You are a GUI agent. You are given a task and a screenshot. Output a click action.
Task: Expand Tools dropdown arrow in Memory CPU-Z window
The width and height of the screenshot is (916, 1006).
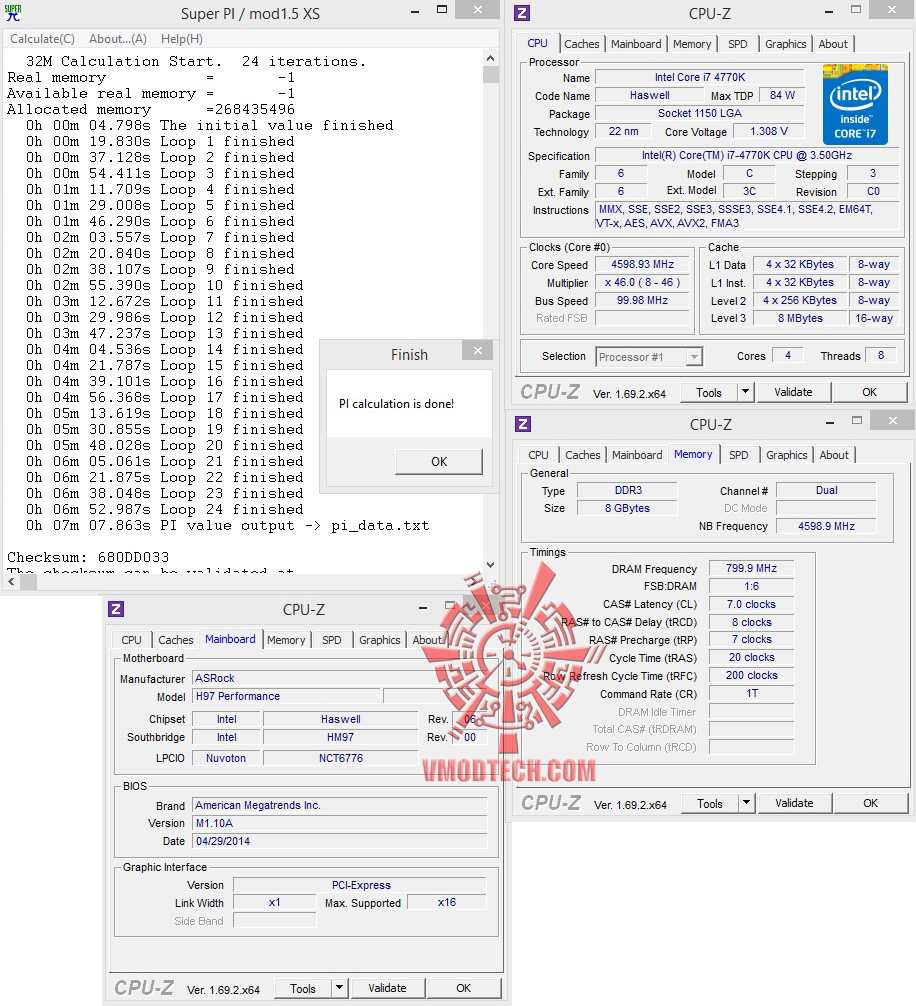pos(747,804)
